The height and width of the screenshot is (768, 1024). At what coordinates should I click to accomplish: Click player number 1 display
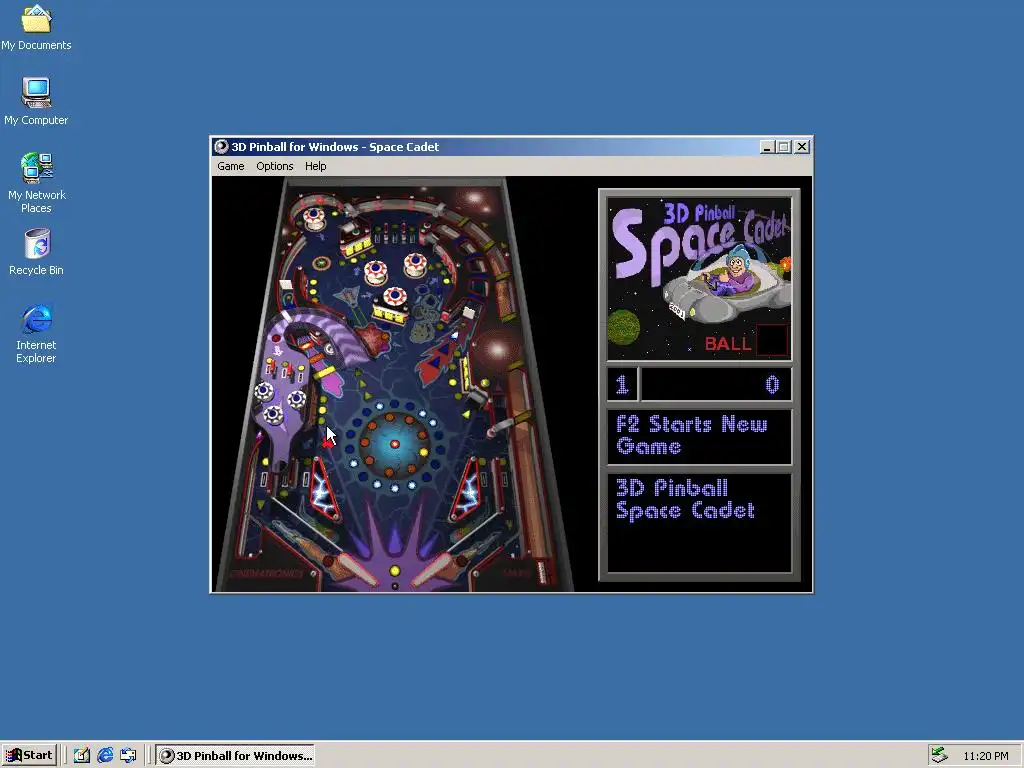point(622,385)
